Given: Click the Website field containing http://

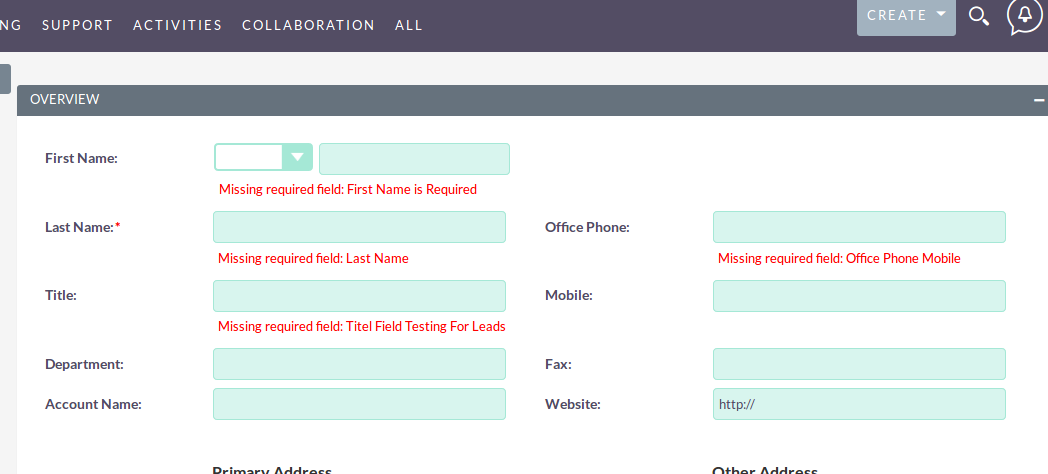Looking at the screenshot, I should [x=860, y=404].
